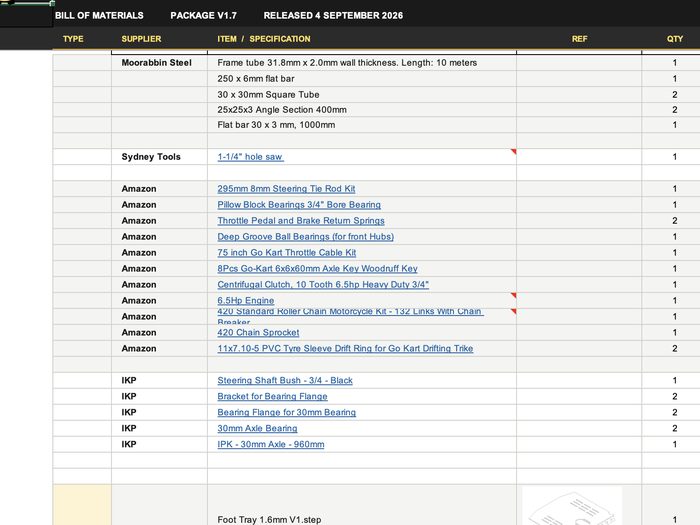Select the REF column header
This screenshot has height=525, width=700.
coord(579,39)
